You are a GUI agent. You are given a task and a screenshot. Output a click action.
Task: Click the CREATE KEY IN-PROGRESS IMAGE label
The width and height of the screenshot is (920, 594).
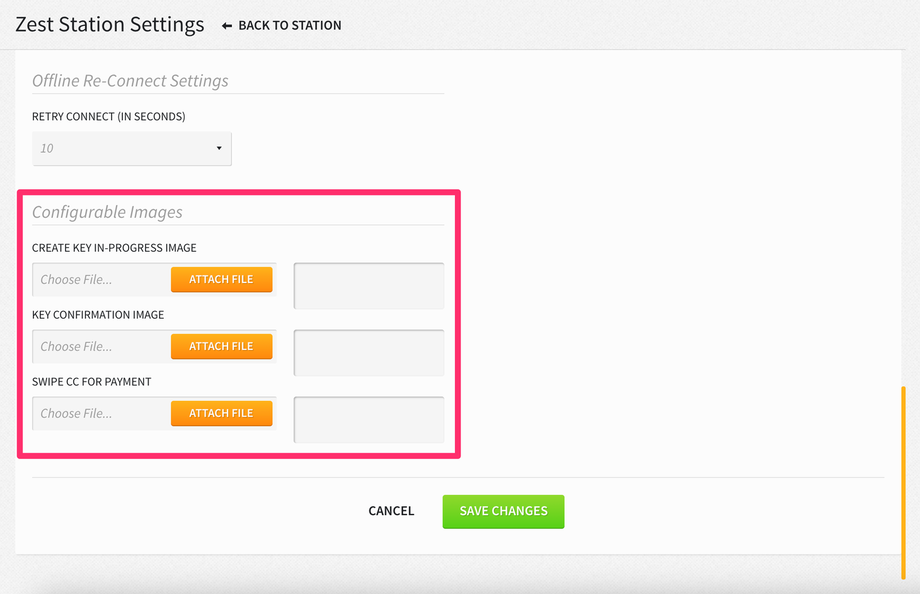(114, 248)
